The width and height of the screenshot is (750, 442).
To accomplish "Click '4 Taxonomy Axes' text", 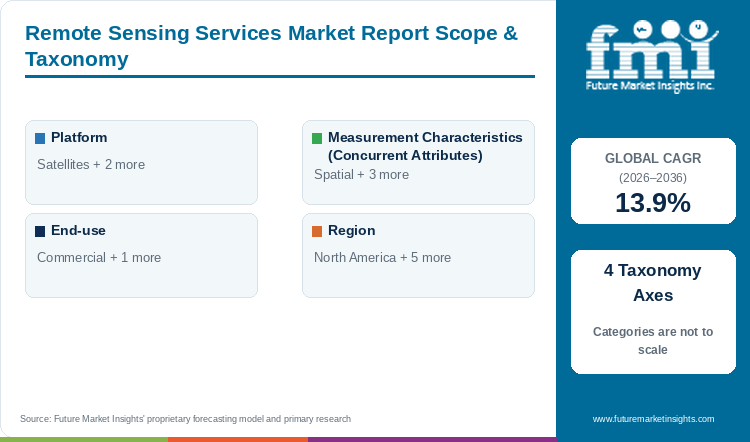I will click(653, 283).
